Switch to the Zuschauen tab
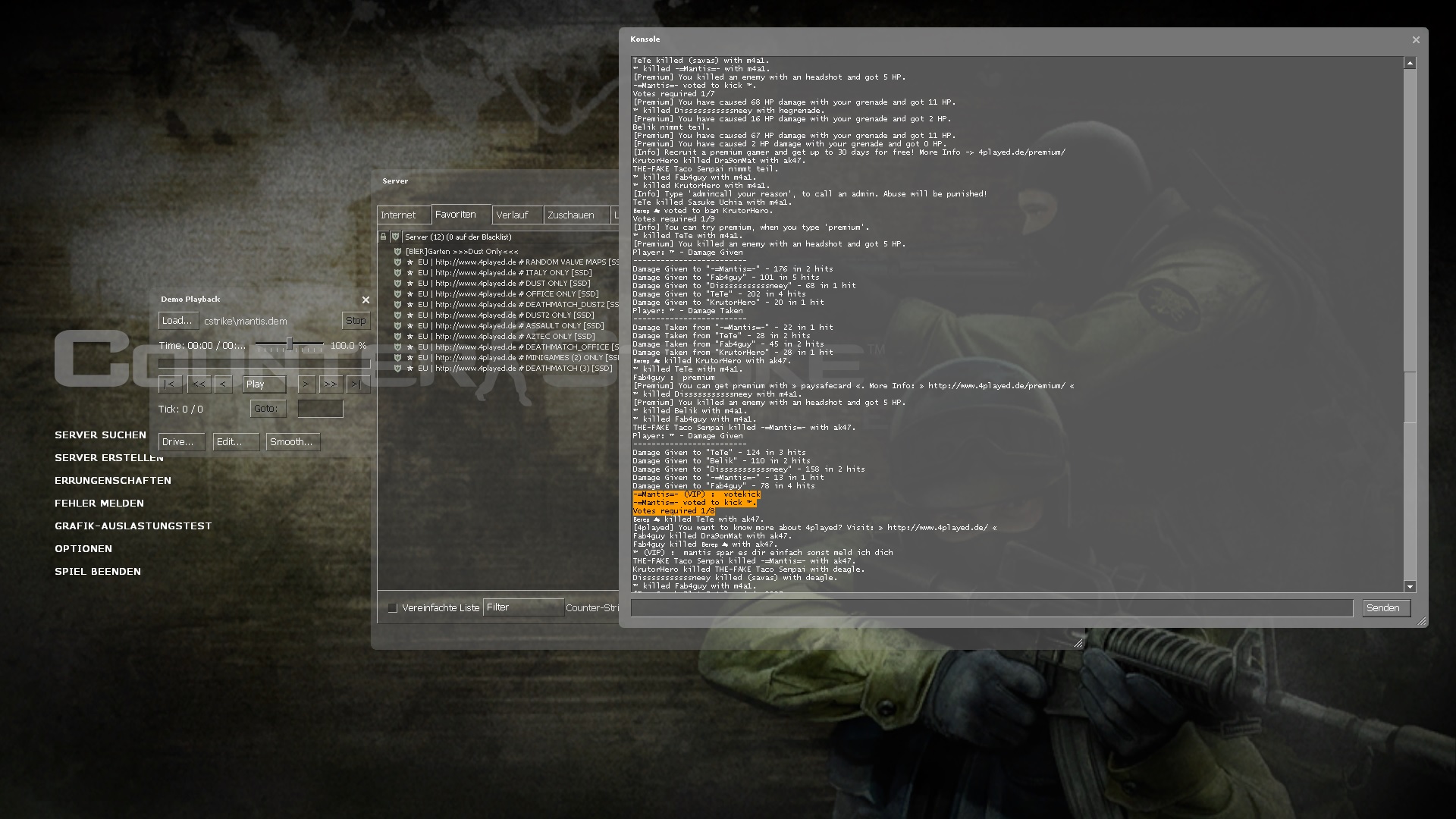Viewport: 1456px width, 819px height. (576, 215)
